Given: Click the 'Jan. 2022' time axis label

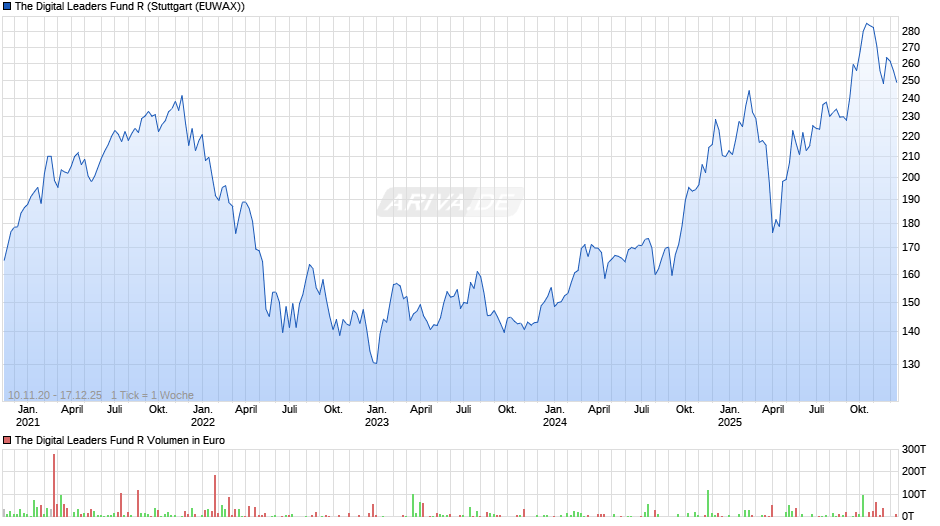Looking at the screenshot, I should click(x=203, y=416).
